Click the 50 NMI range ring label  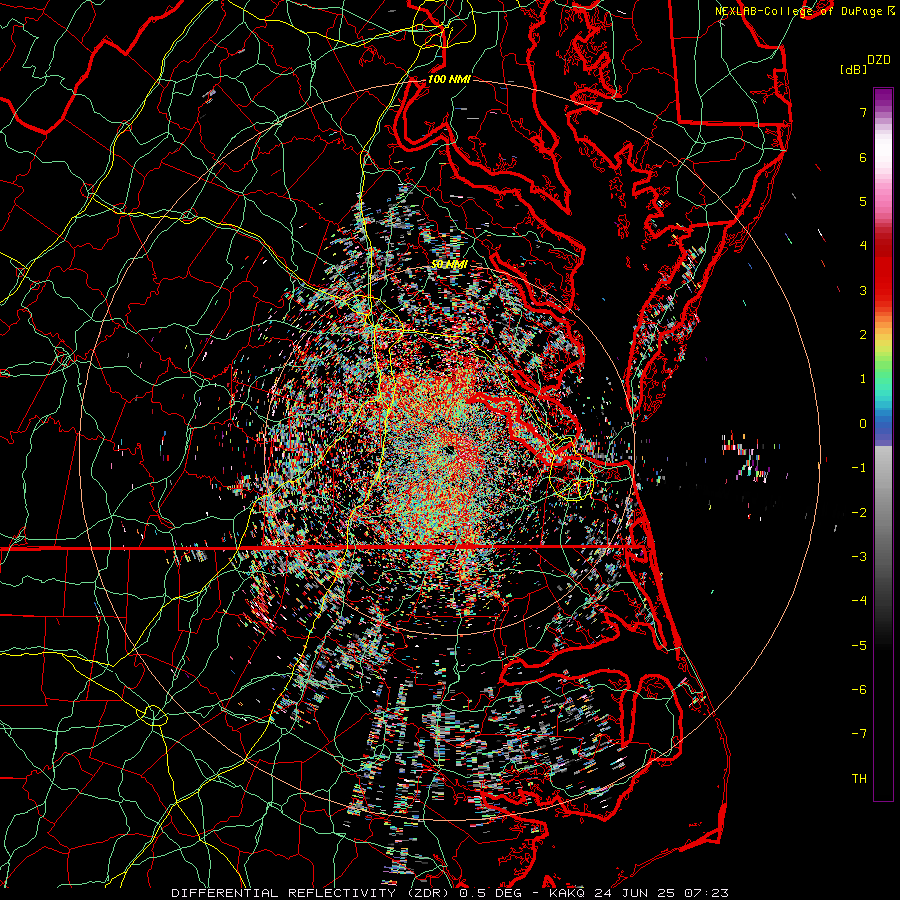449,265
